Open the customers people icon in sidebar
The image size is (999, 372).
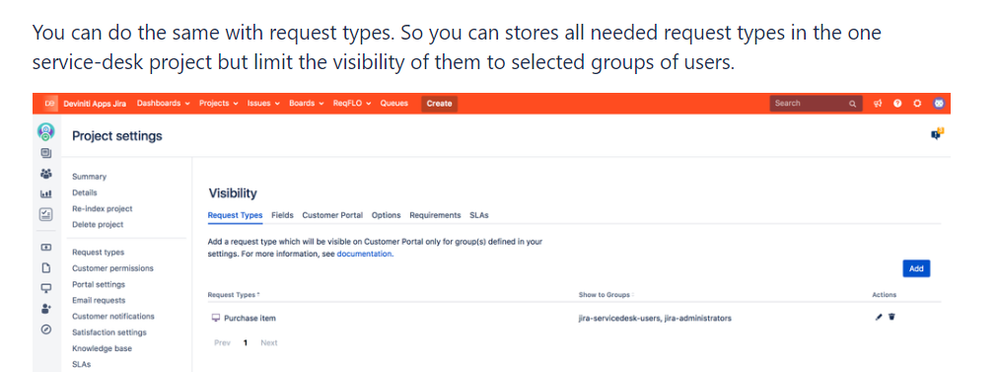(46, 173)
